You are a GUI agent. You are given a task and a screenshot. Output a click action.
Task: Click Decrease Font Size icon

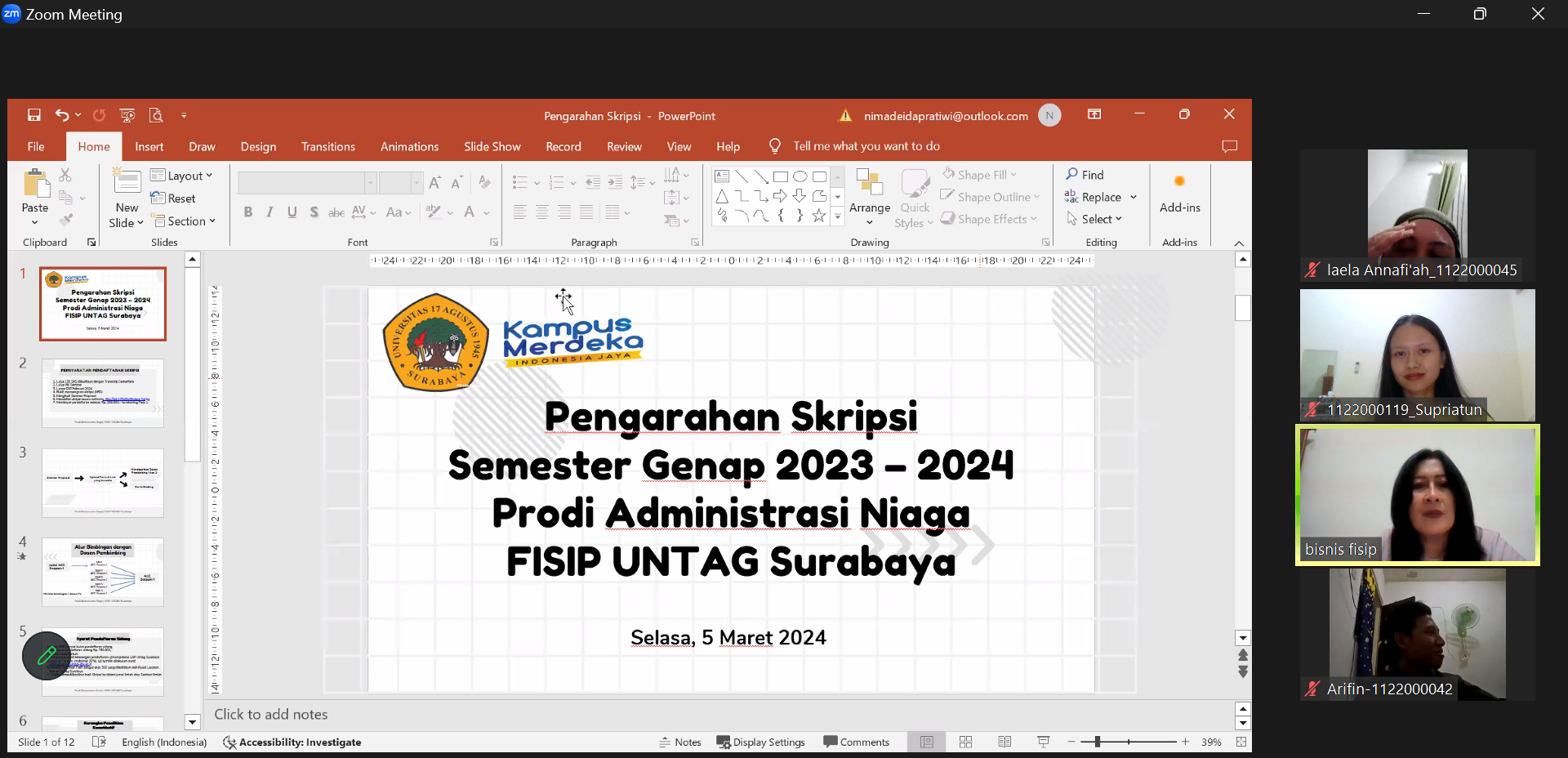457,183
